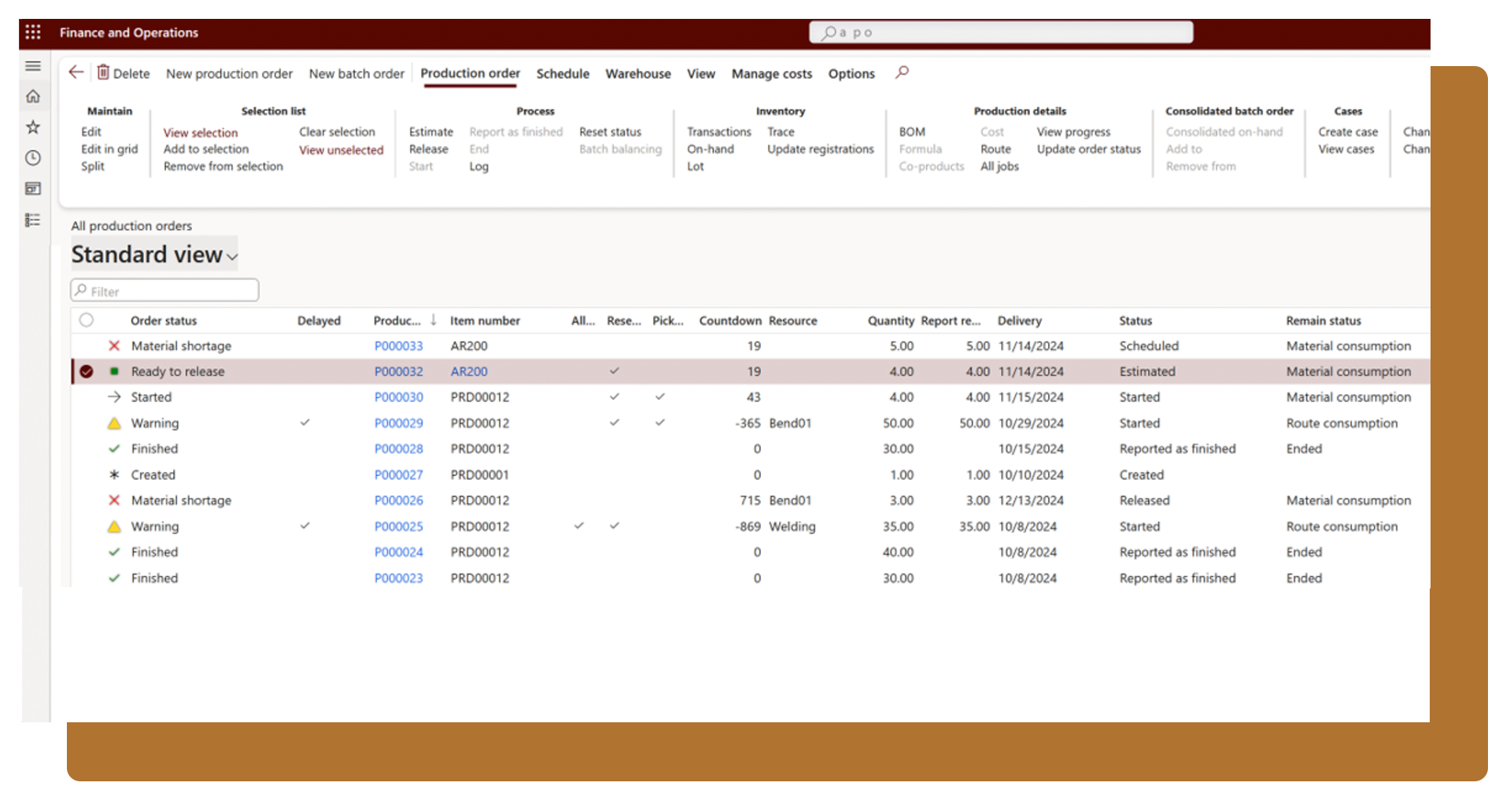Open the Manage costs tab
1499x812 pixels.
pos(771,74)
